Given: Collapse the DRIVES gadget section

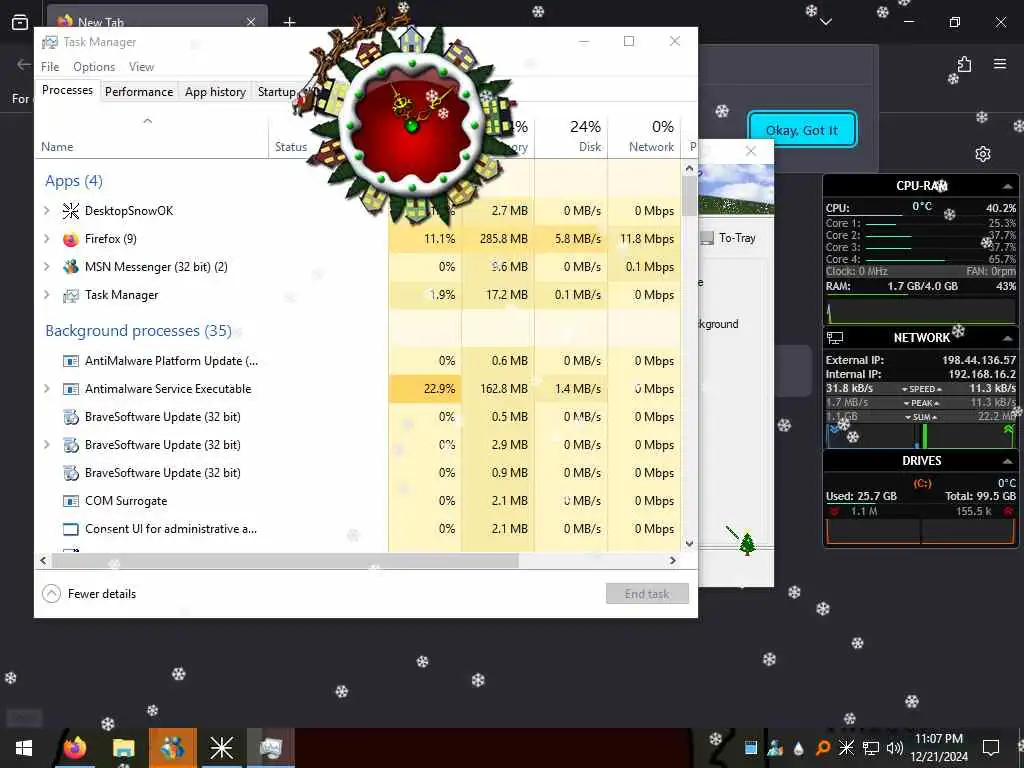Looking at the screenshot, I should tap(1008, 461).
